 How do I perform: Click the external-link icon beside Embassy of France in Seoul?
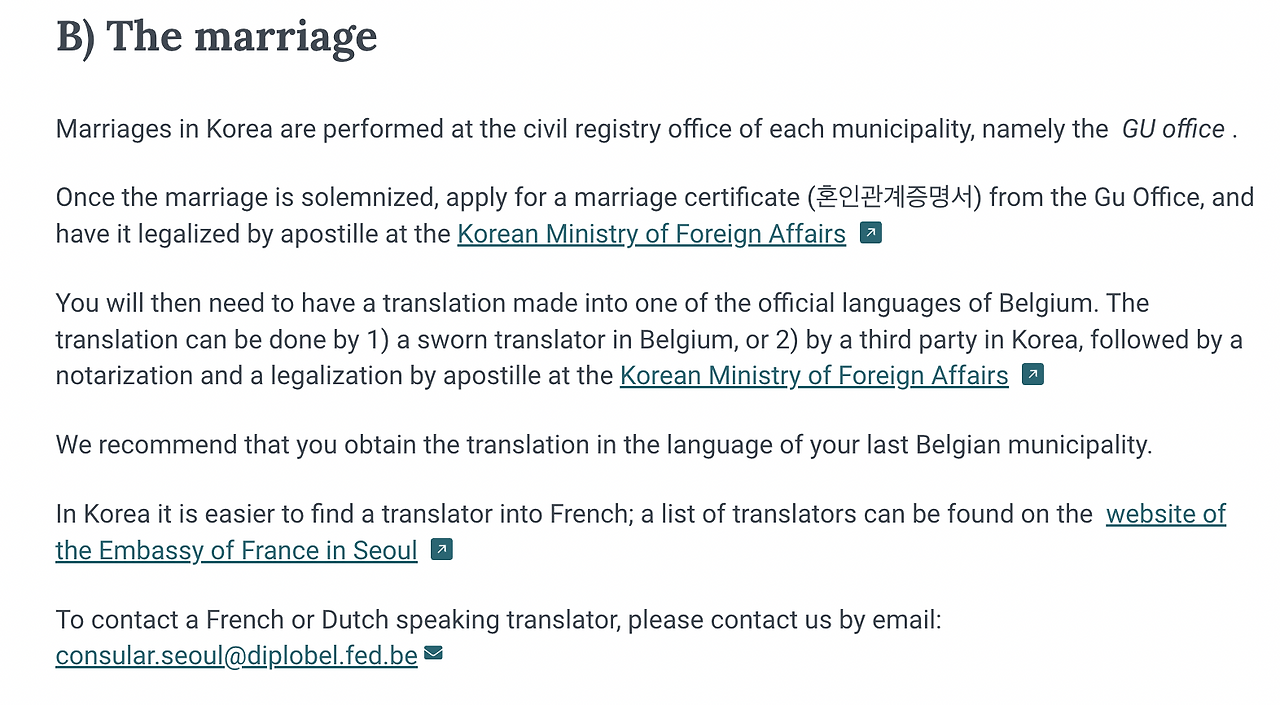(x=441, y=550)
